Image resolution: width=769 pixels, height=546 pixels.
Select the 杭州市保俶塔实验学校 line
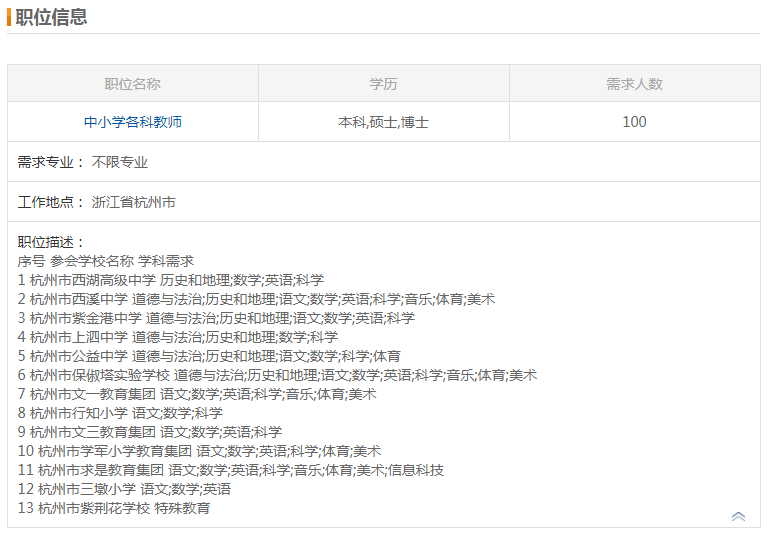point(278,375)
